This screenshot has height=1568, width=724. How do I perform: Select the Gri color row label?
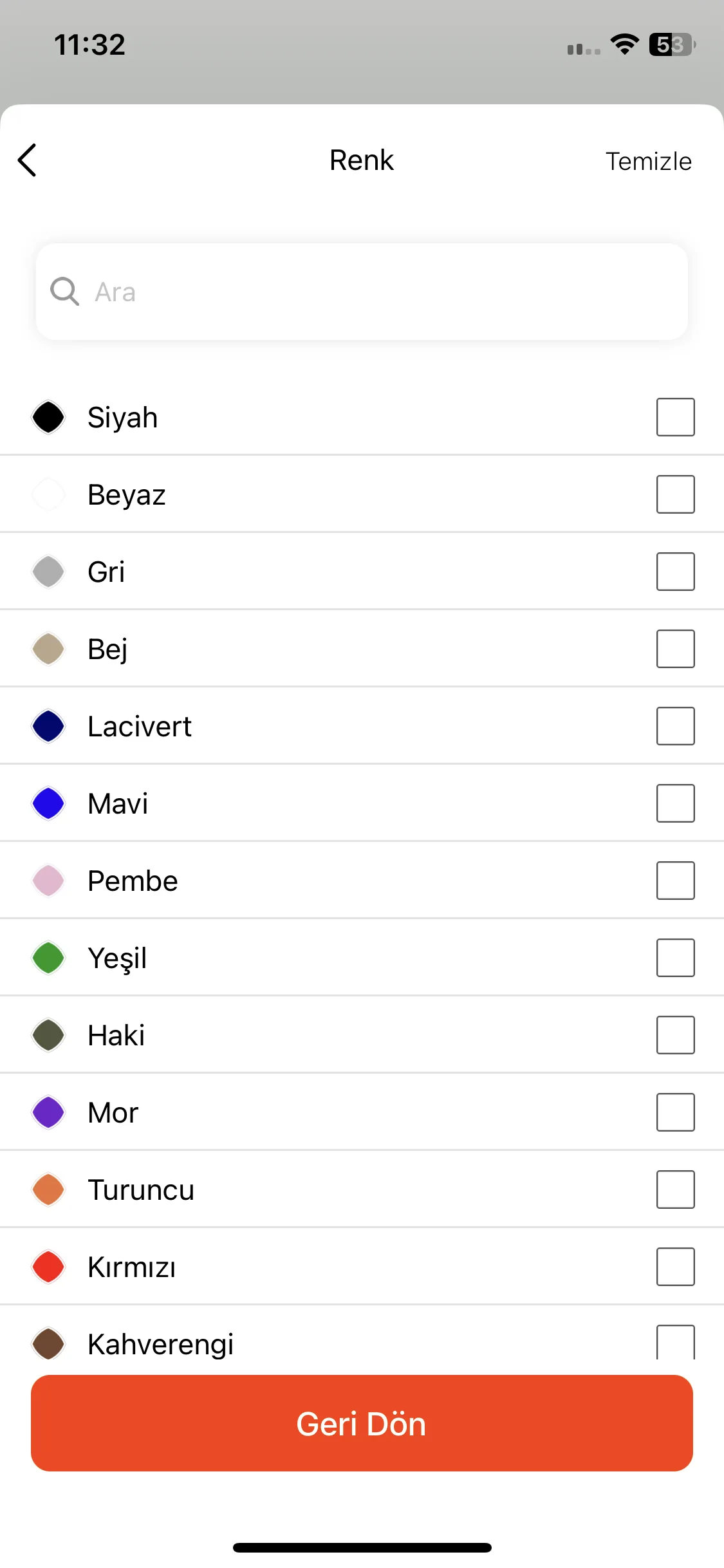106,572
